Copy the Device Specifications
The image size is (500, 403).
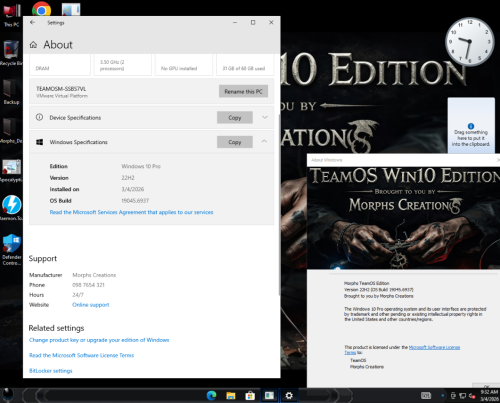pos(235,118)
